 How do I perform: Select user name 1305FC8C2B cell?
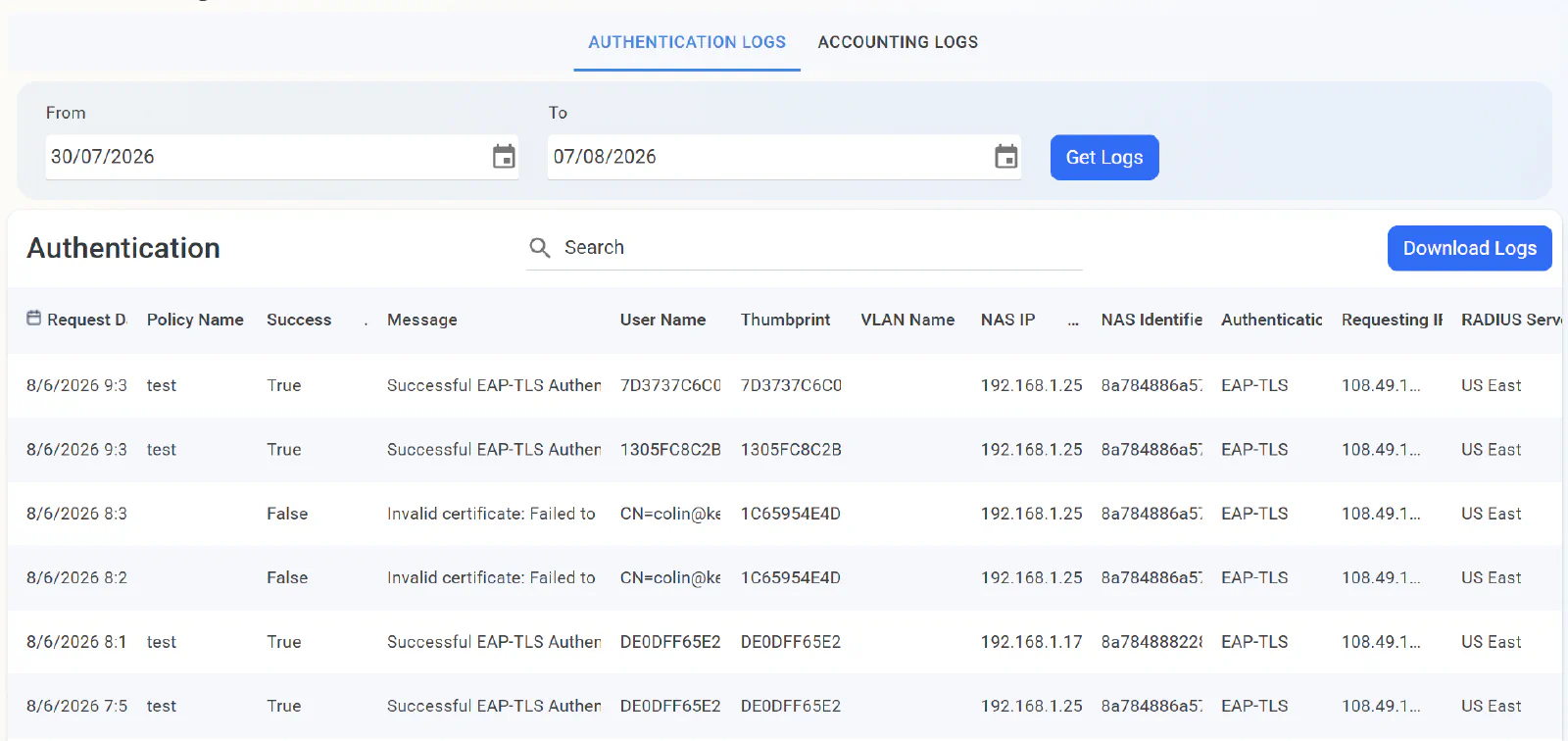670,449
